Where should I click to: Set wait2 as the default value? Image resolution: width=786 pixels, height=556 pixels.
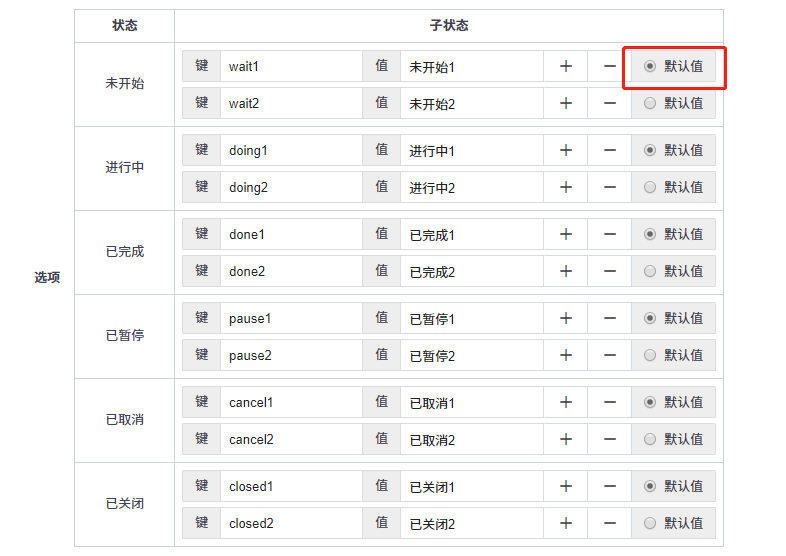[650, 103]
